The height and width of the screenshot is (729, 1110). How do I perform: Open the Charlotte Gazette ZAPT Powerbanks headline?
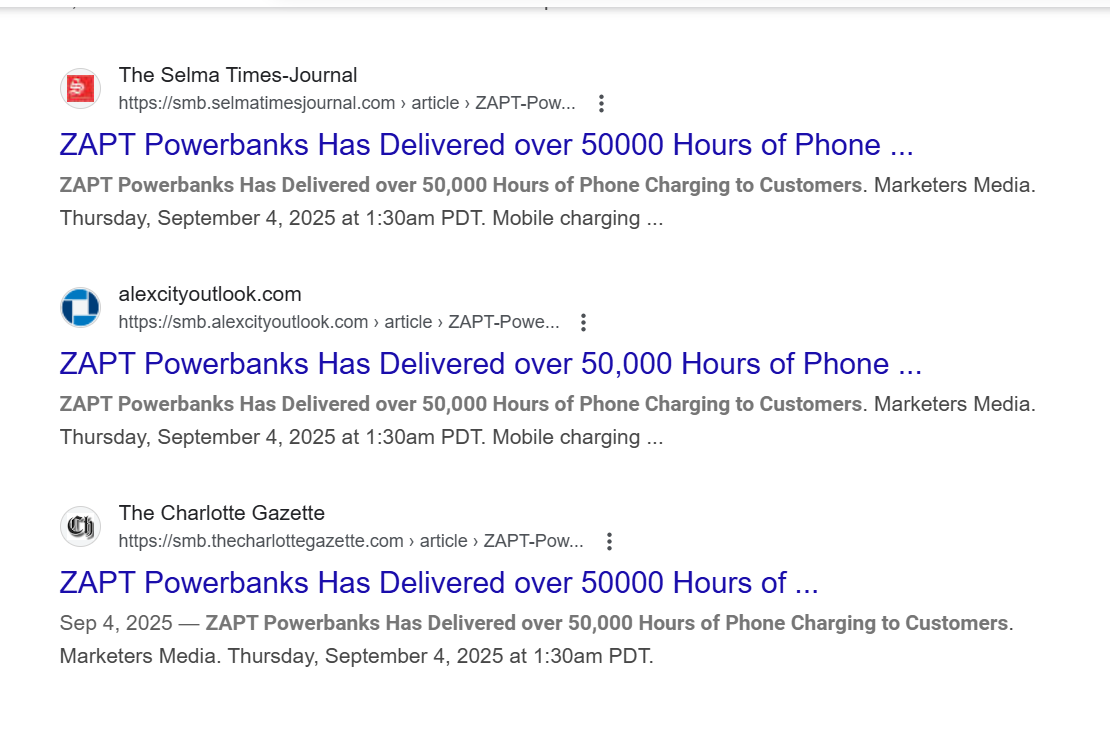[438, 583]
